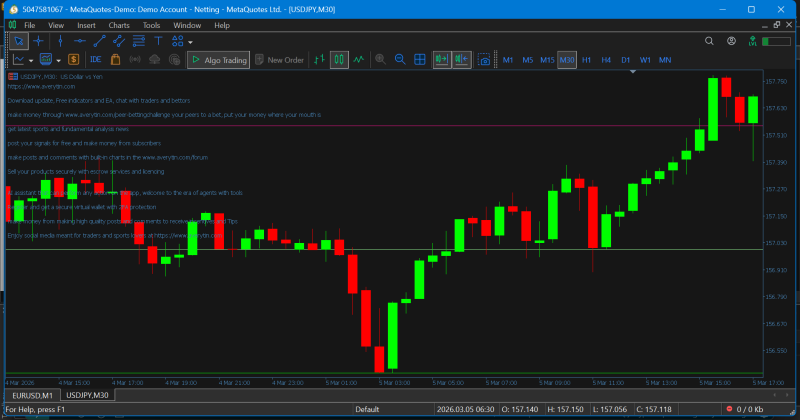
Task: Zoom out on the chart
Action: click(400, 60)
